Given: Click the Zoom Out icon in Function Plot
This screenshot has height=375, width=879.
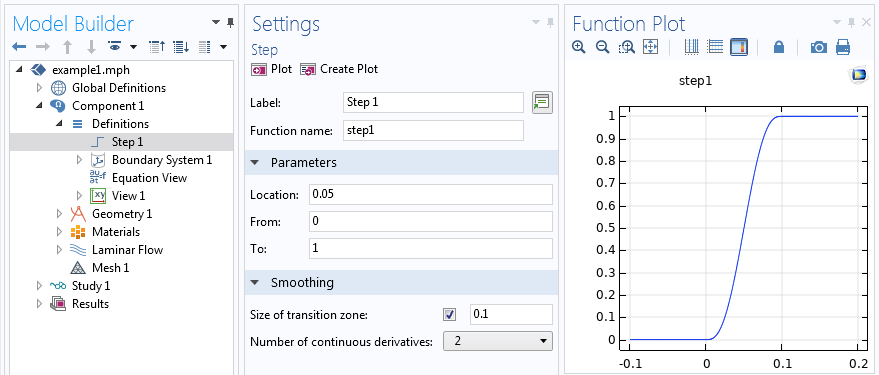Looking at the screenshot, I should [603, 47].
